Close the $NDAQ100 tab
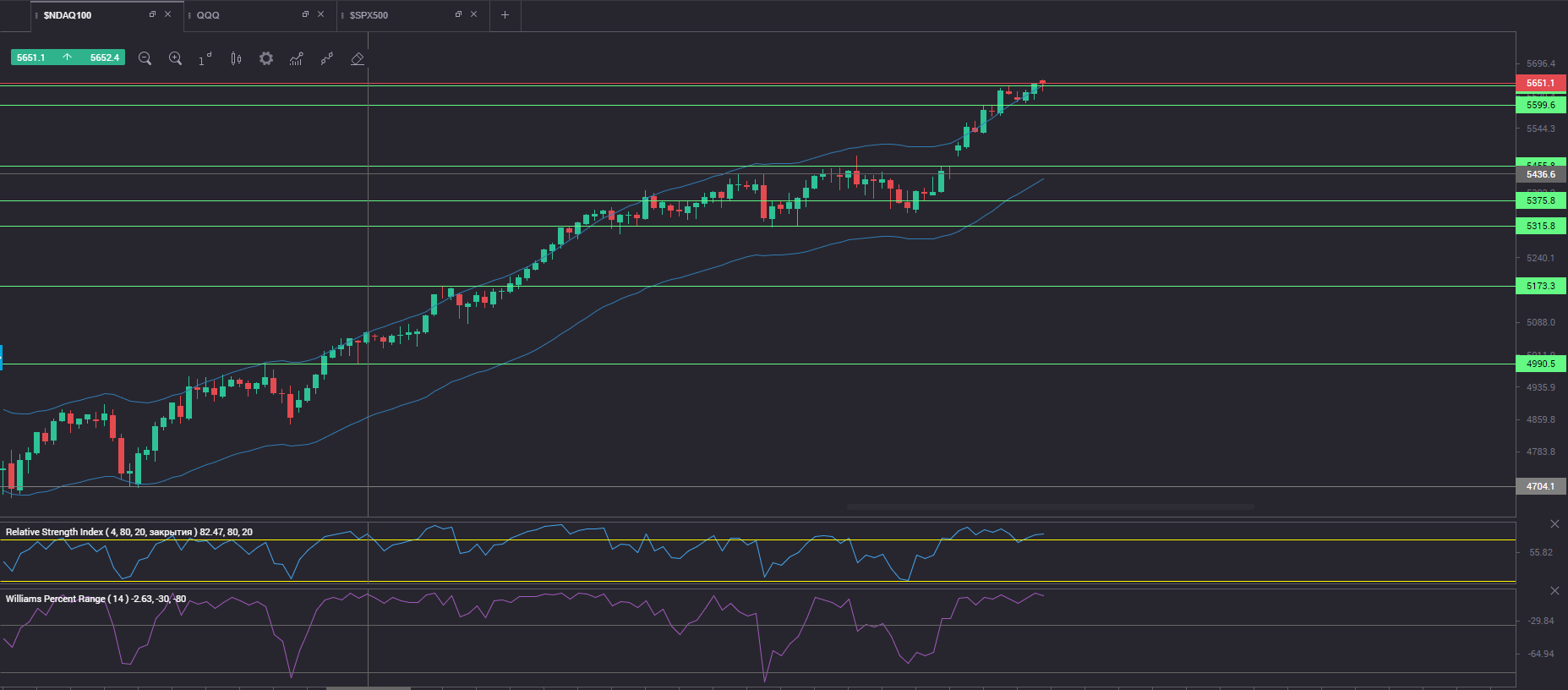Screen dimensions: 1568x690 (167, 14)
